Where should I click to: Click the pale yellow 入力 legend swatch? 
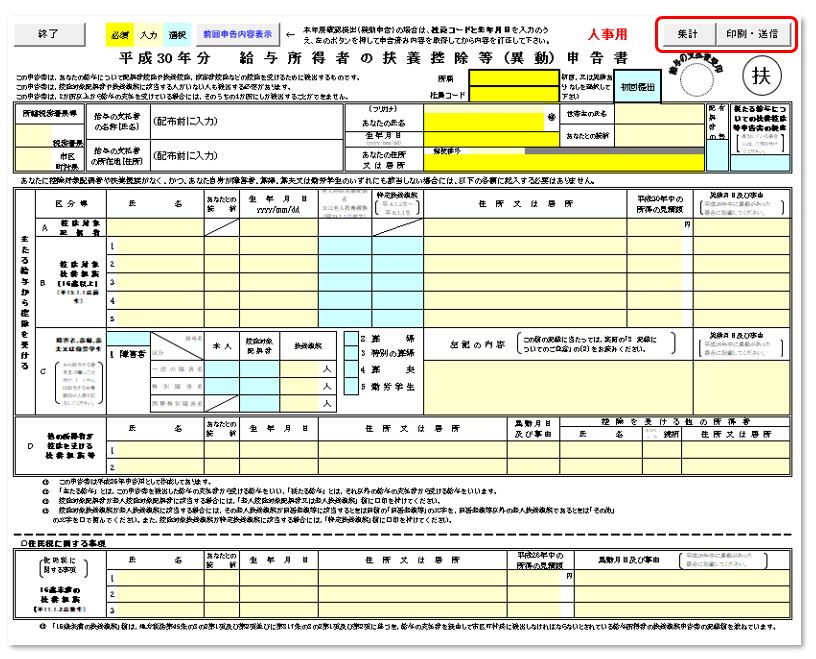pos(148,35)
